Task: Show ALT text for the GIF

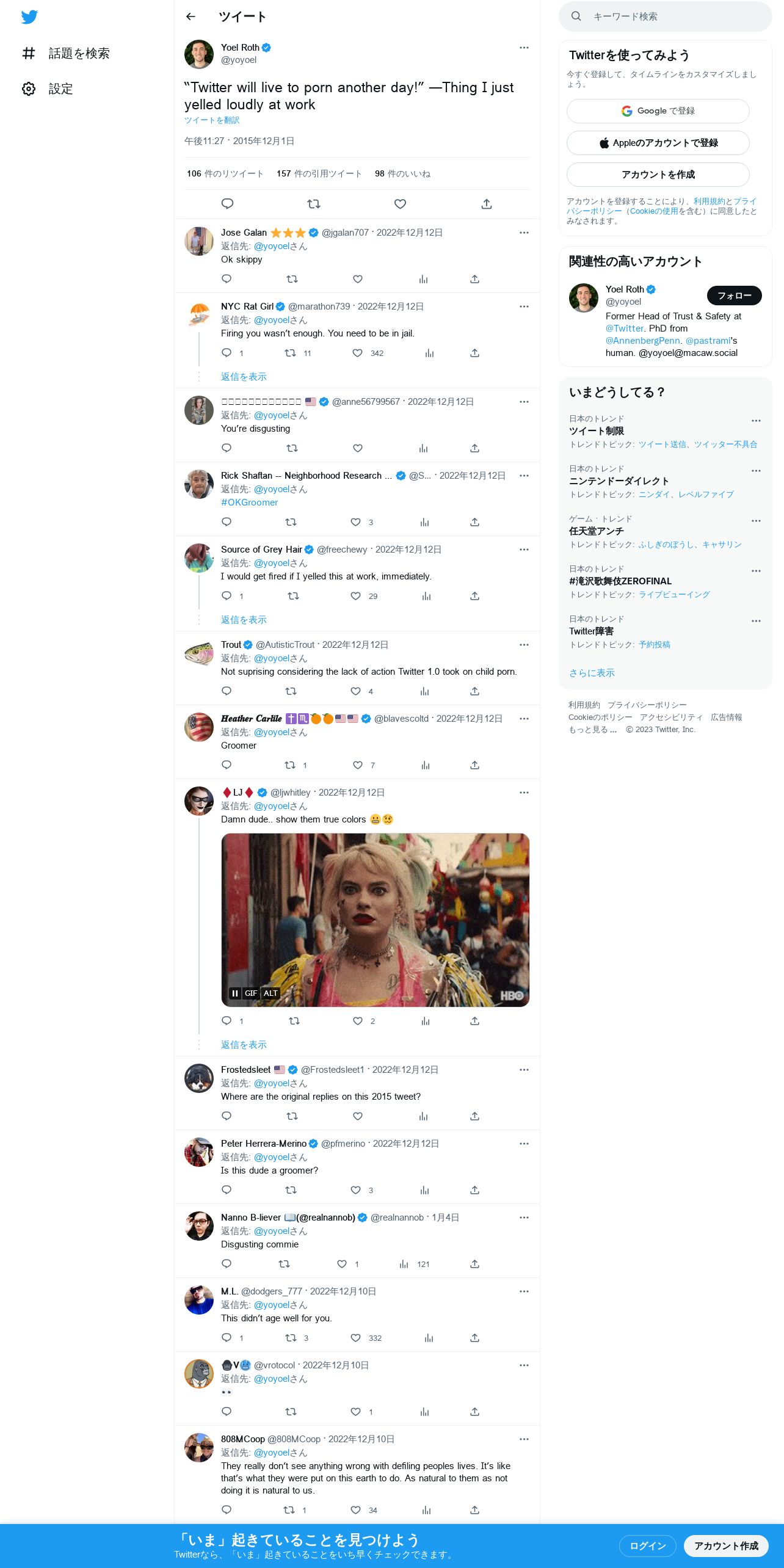Action: 270,993
